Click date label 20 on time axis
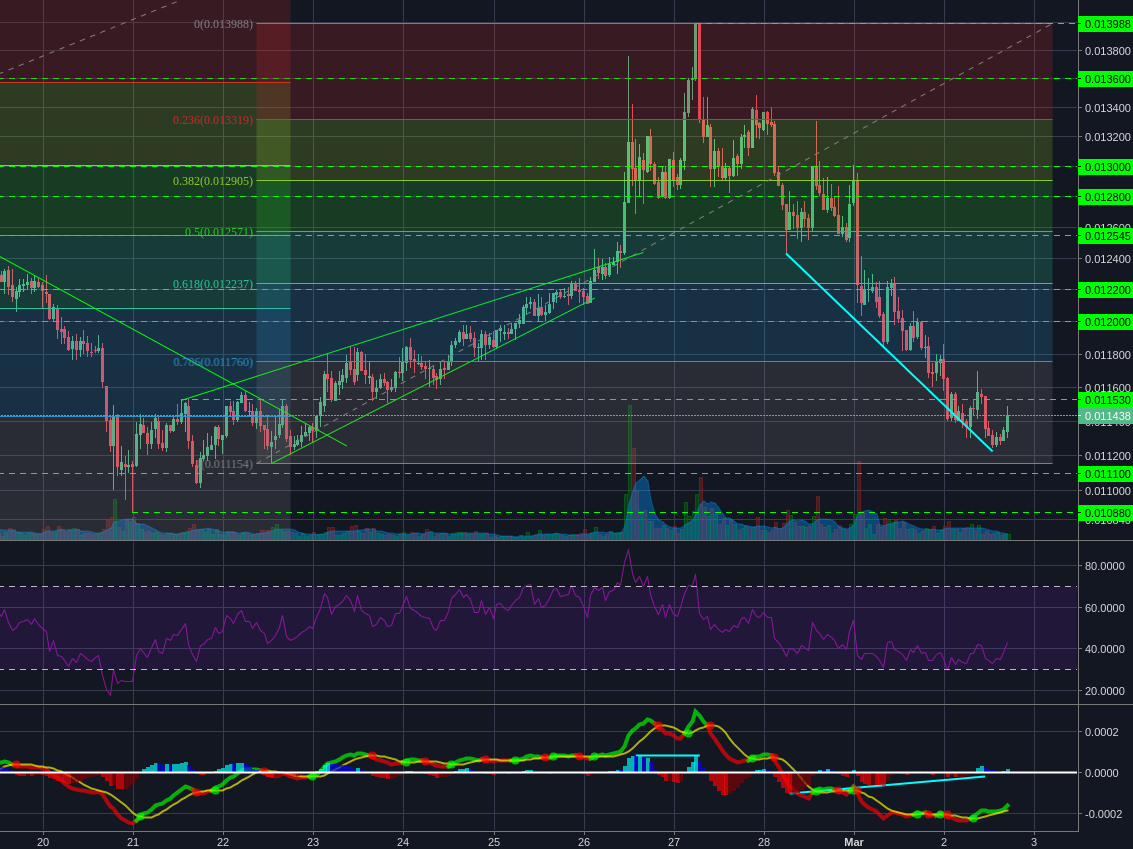This screenshot has height=849, width=1133. [x=43, y=842]
